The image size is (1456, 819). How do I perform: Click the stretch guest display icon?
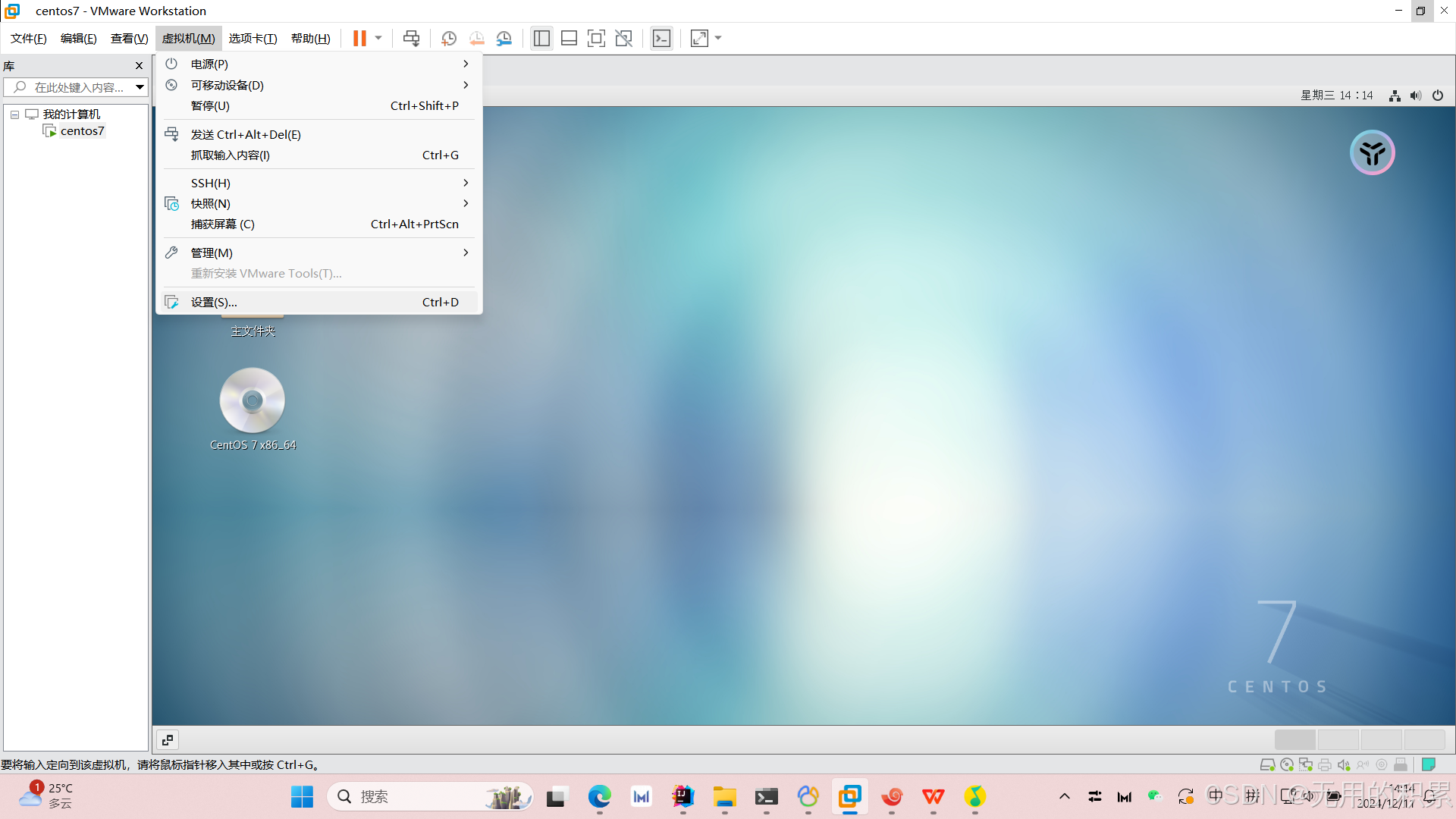click(x=699, y=39)
